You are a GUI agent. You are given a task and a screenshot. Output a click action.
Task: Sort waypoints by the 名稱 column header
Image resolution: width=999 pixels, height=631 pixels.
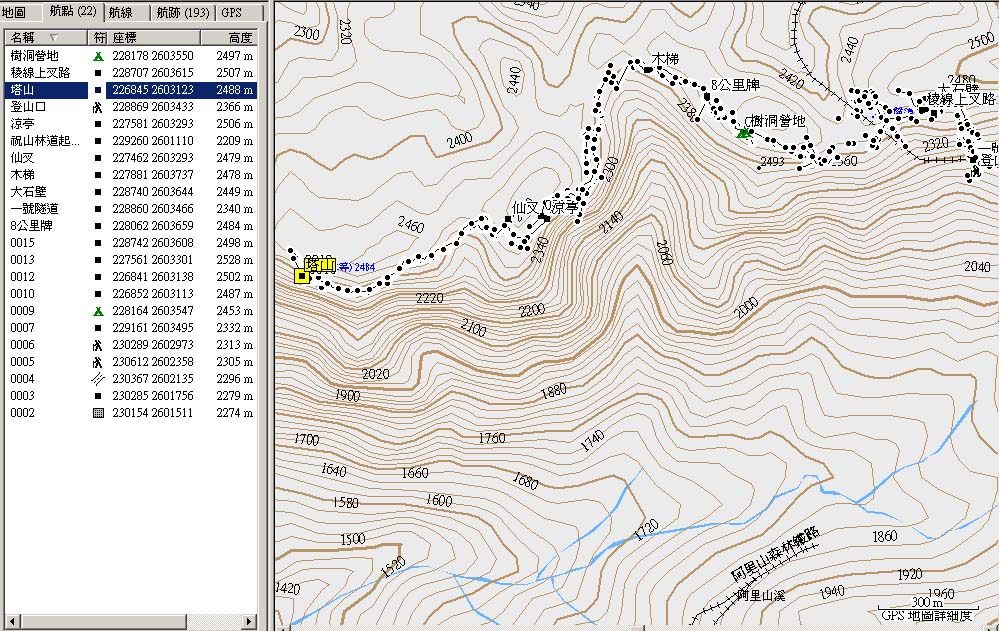(46, 38)
